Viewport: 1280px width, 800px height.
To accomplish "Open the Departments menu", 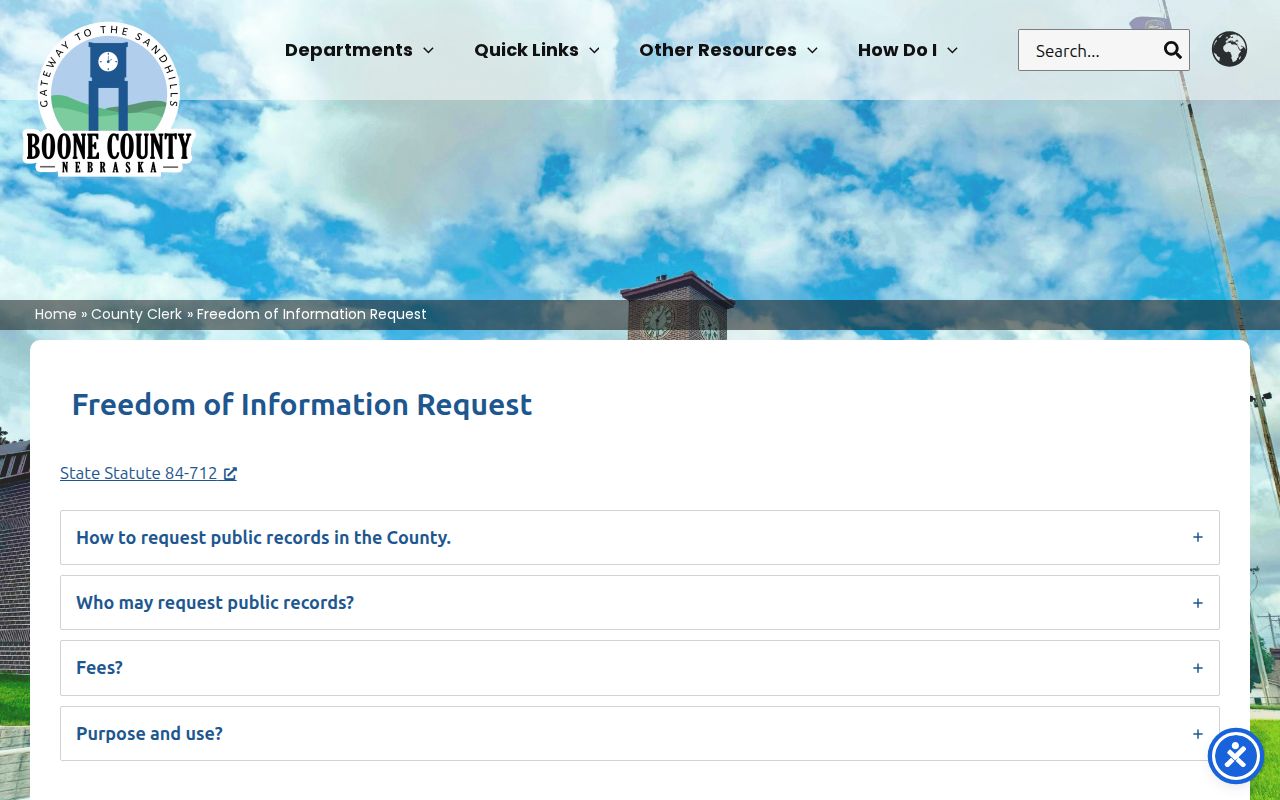I will pos(359,50).
